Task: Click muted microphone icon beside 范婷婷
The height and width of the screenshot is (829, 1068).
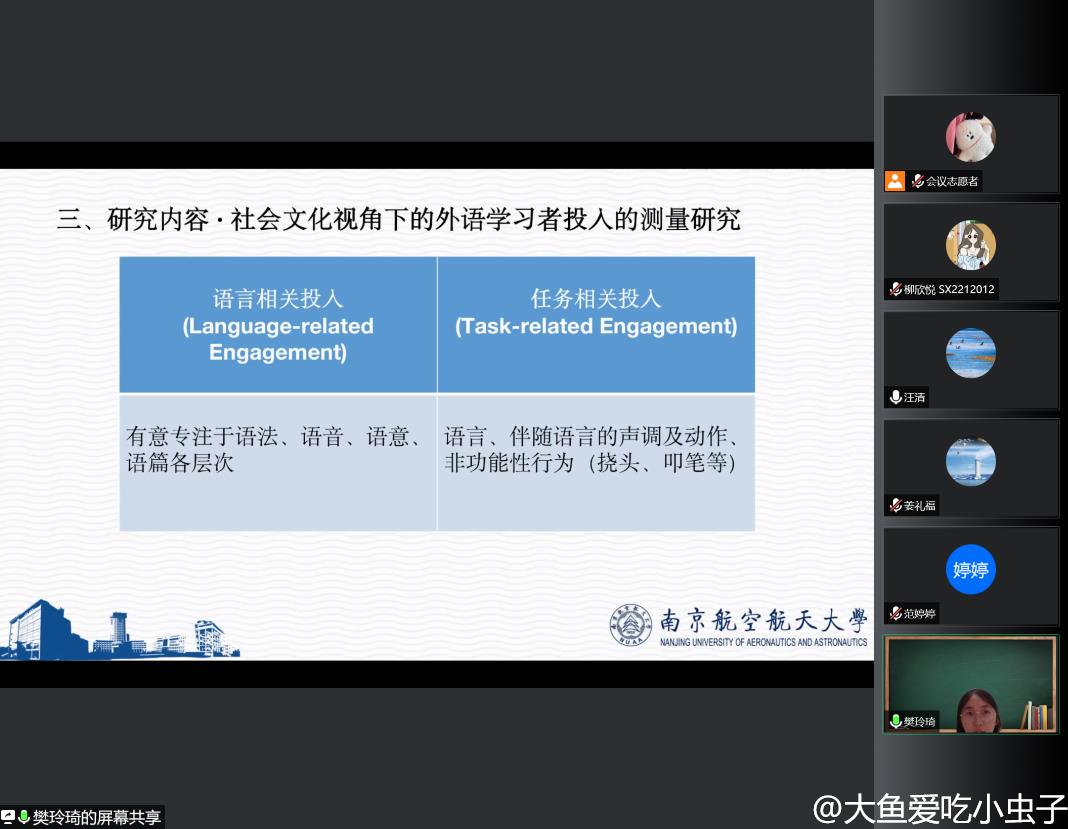Action: click(x=895, y=613)
